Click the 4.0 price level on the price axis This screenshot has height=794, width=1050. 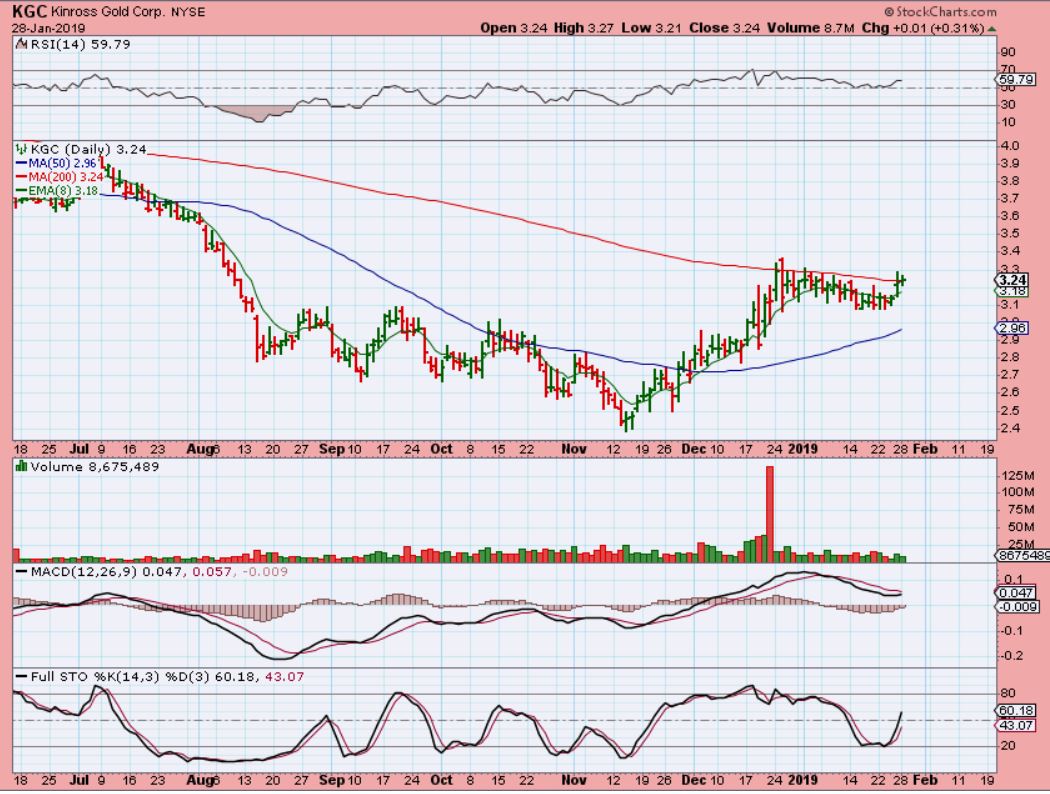coord(1010,146)
